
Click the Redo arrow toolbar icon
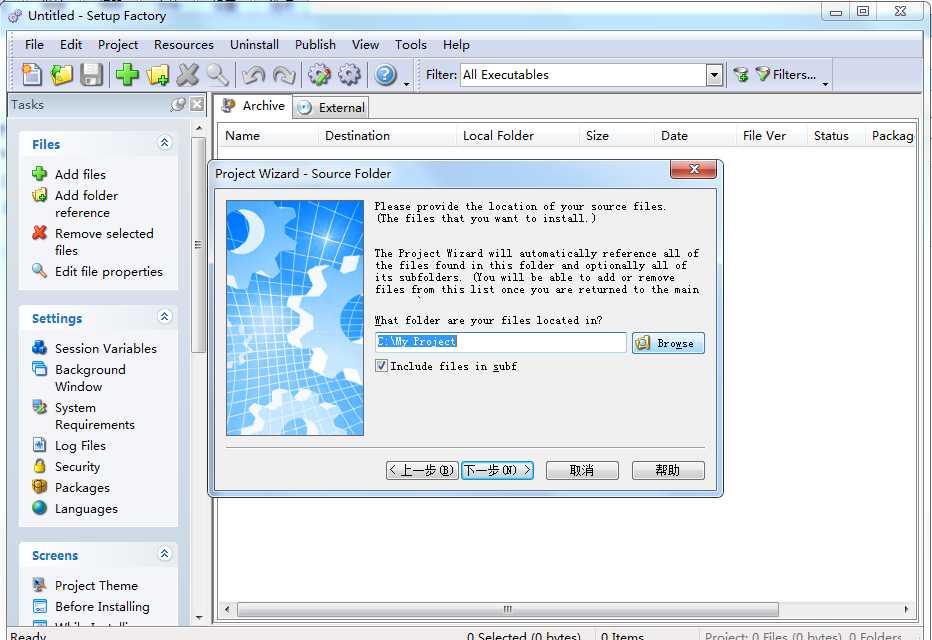pyautogui.click(x=284, y=75)
